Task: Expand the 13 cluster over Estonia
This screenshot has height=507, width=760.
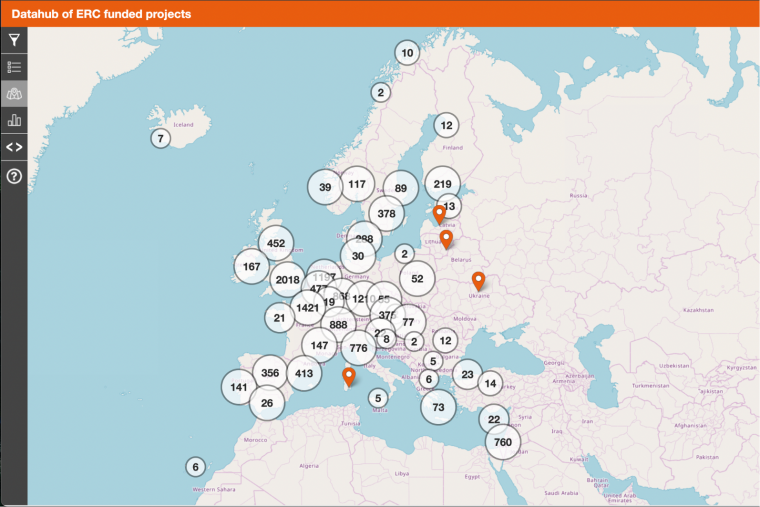Action: (x=450, y=206)
